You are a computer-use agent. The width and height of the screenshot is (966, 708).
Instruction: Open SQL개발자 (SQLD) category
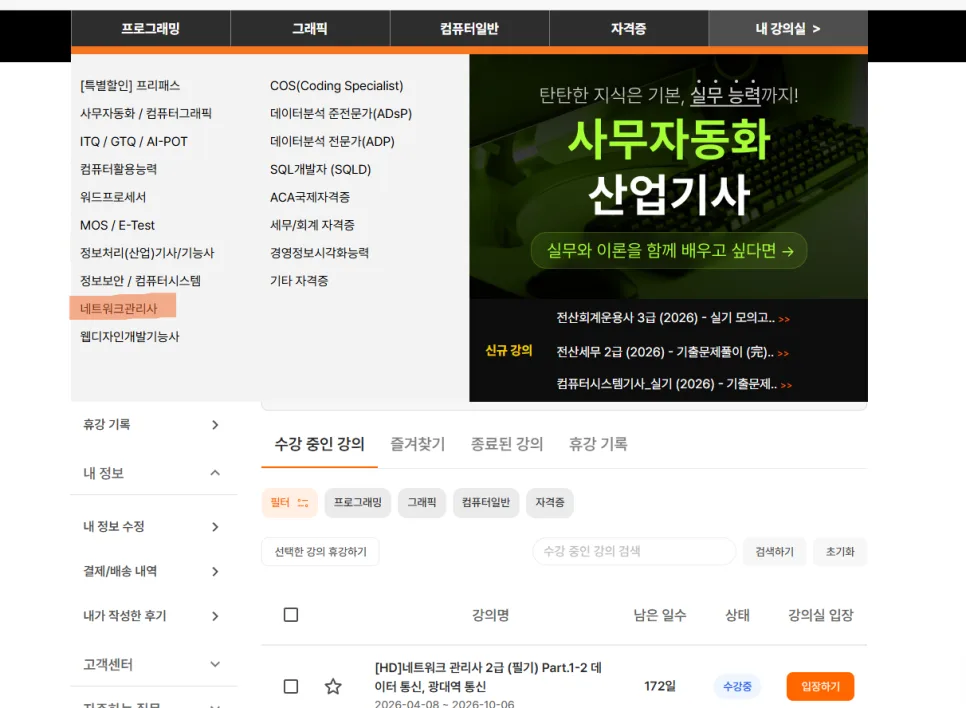pyautogui.click(x=320, y=169)
